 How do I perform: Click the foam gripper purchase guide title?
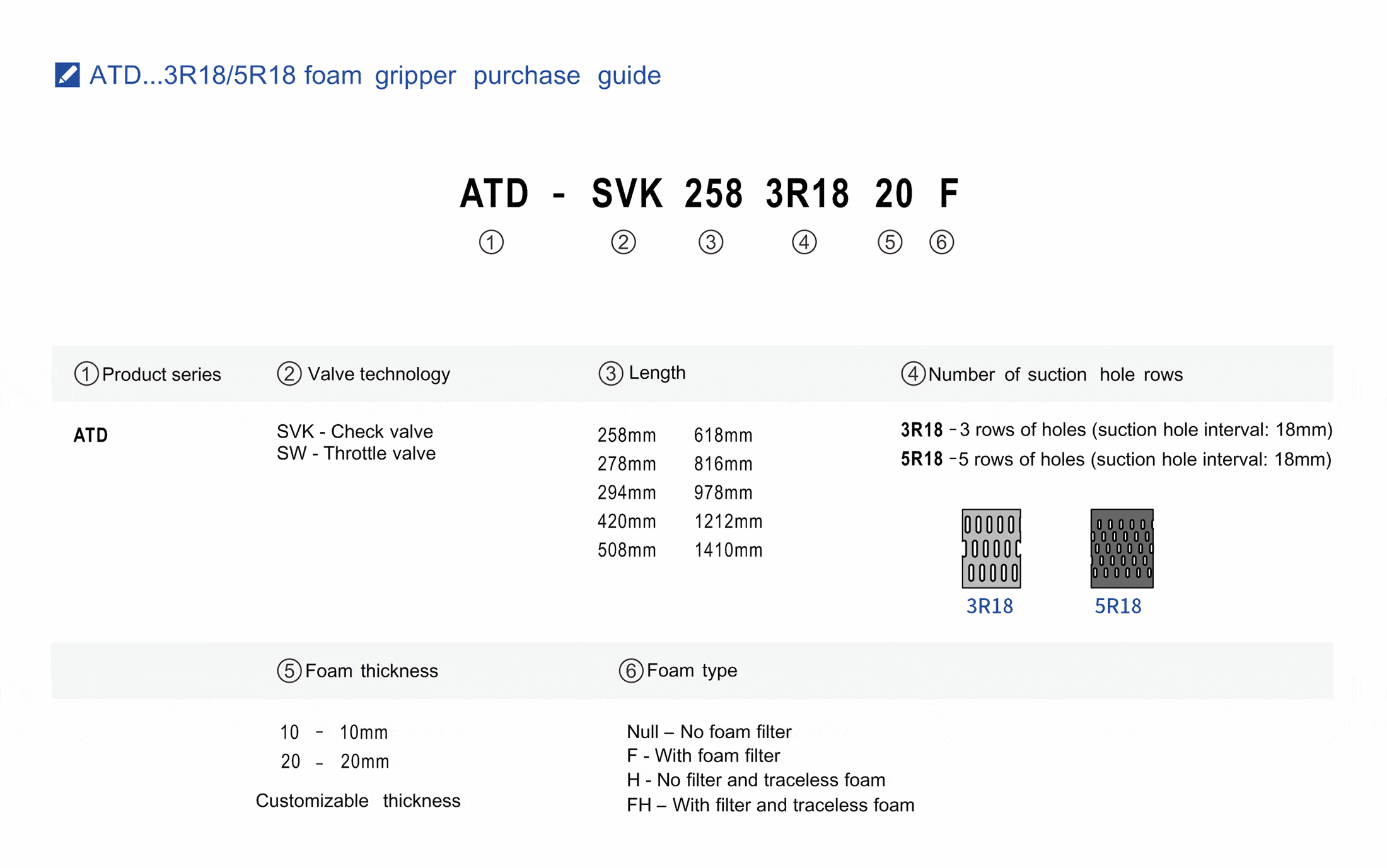click(x=374, y=75)
